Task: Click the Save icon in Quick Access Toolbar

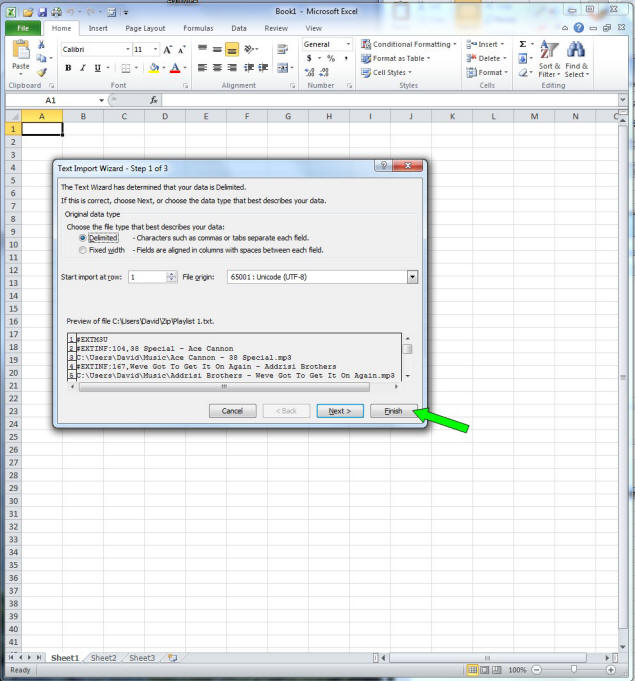Action: (x=42, y=12)
